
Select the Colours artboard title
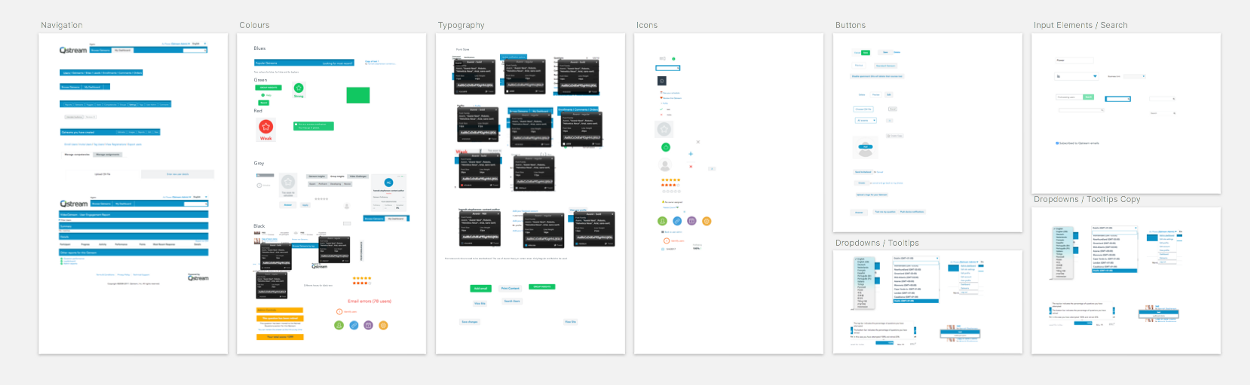[254, 24]
